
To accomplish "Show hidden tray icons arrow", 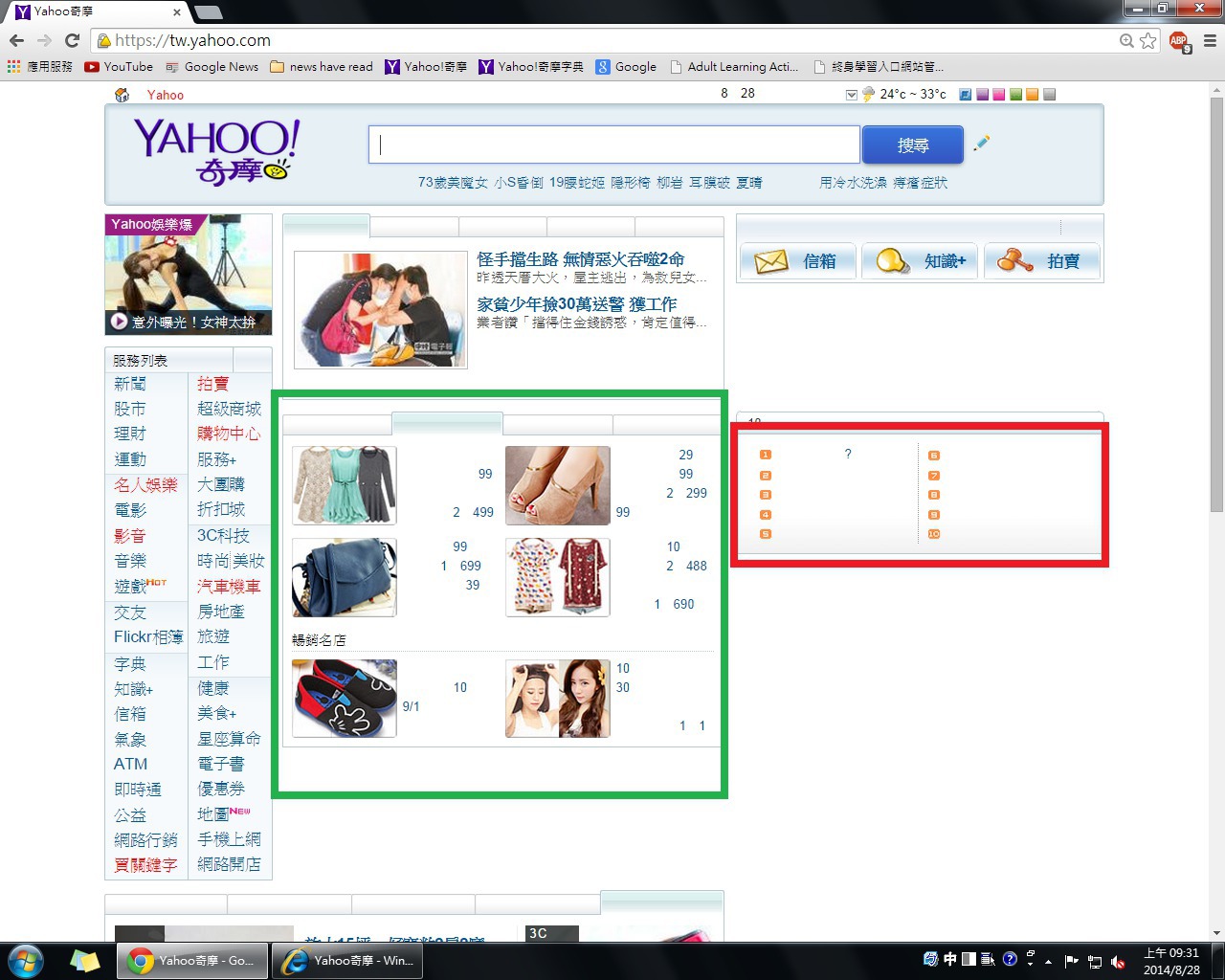I will tap(1049, 962).
